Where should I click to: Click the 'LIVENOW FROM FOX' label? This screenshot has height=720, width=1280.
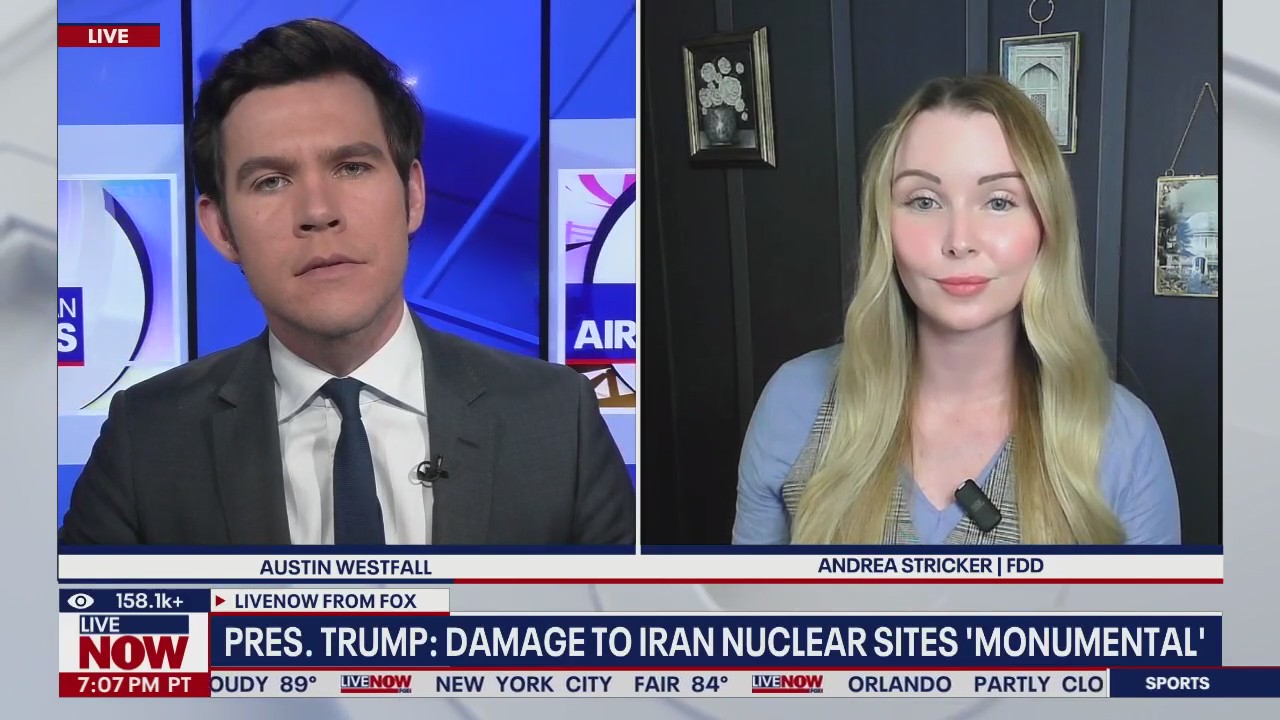pos(325,601)
